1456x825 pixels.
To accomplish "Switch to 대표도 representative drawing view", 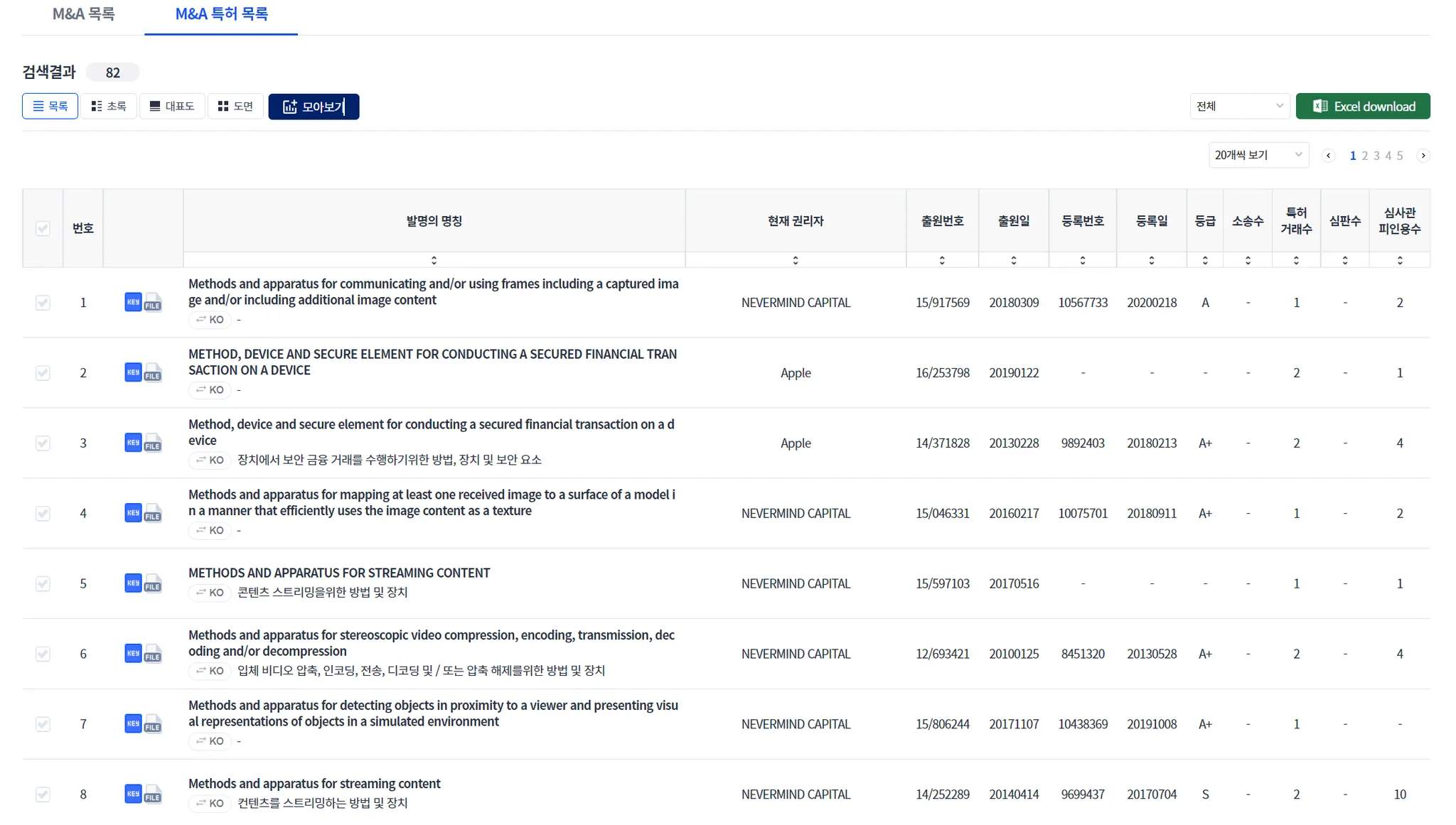I will click(x=172, y=107).
